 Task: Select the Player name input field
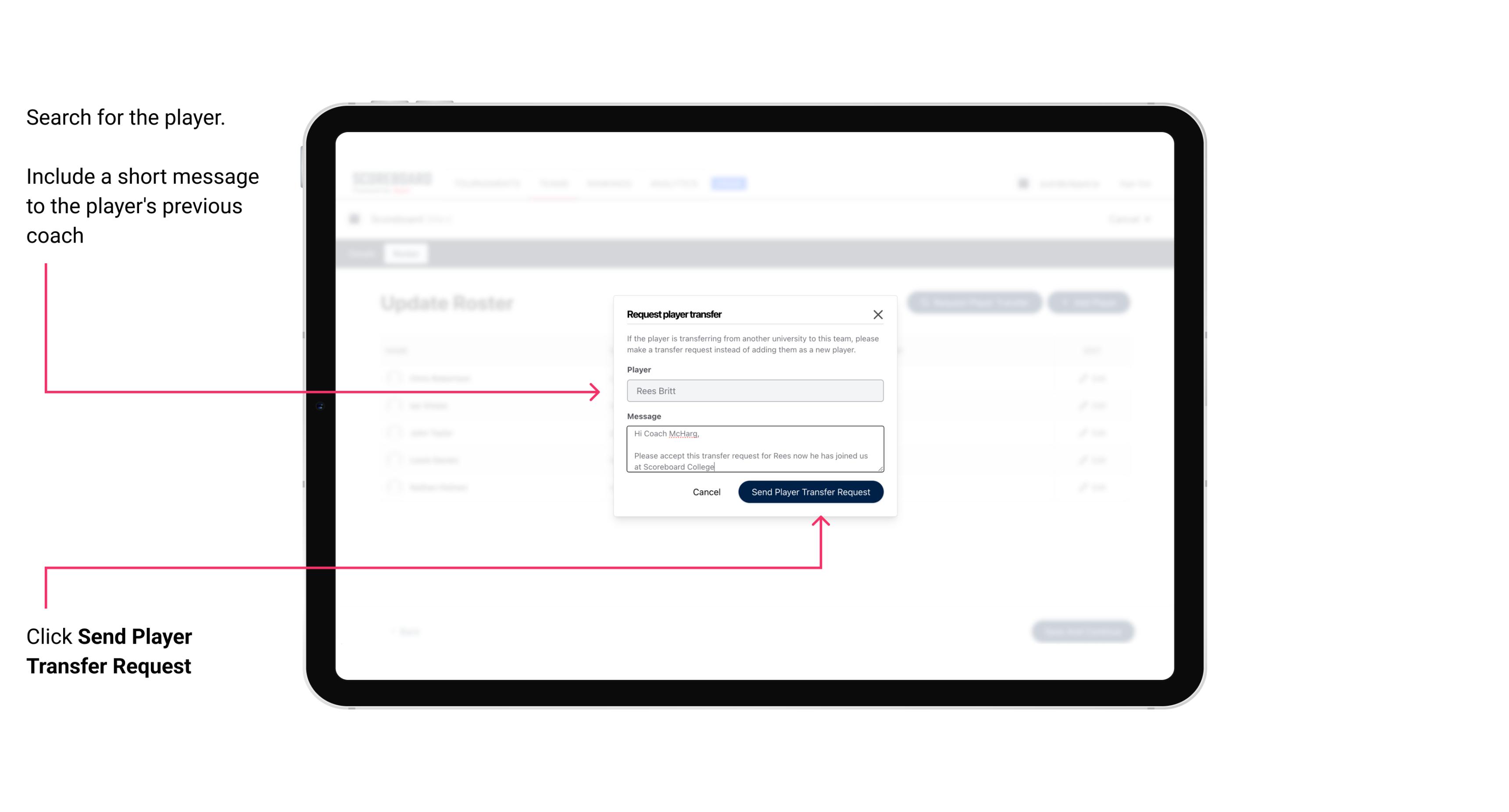tap(754, 391)
